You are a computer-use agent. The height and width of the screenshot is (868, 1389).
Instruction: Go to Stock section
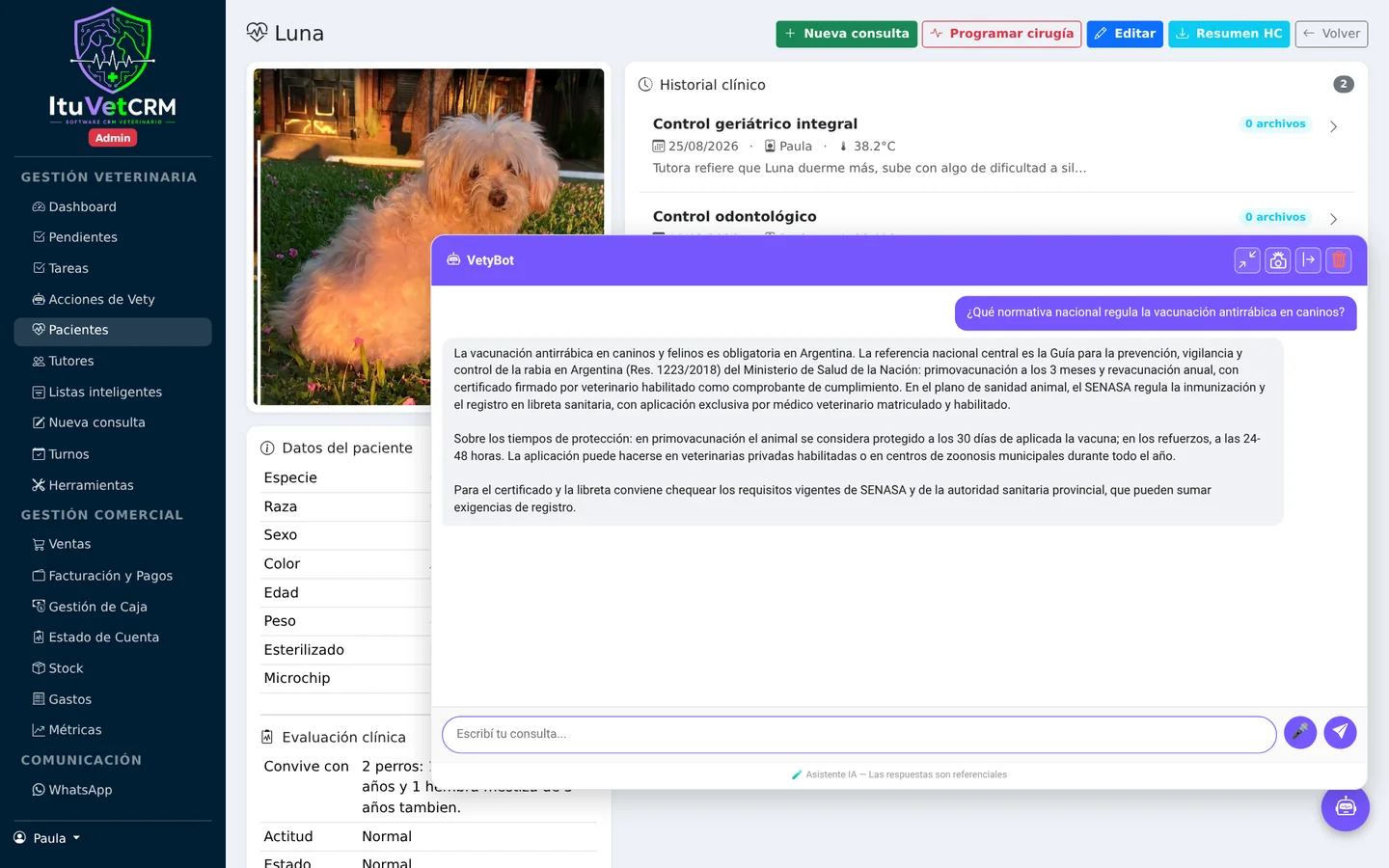pyautogui.click(x=113, y=668)
